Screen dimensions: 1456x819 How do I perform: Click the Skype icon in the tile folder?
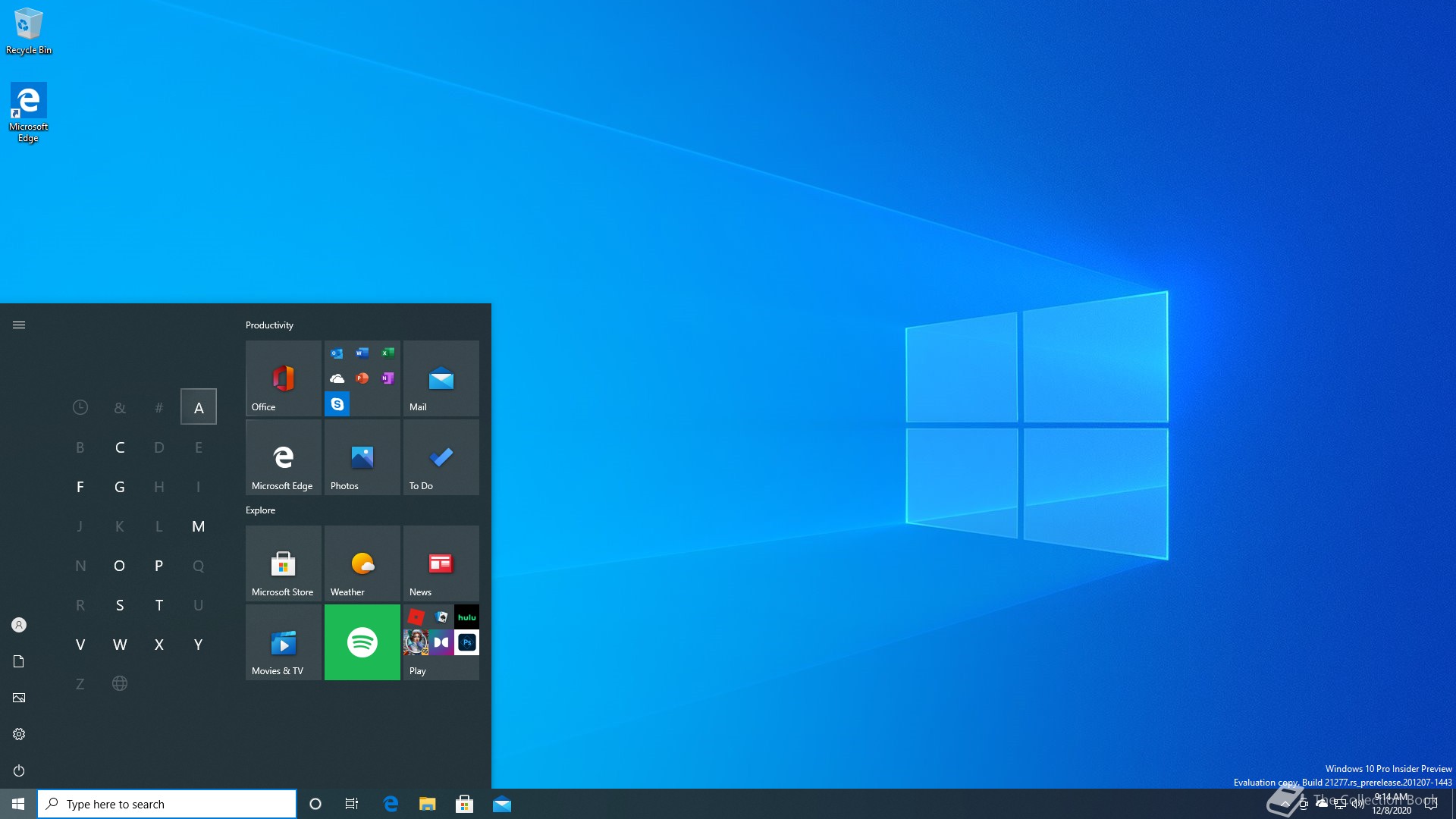click(x=337, y=404)
